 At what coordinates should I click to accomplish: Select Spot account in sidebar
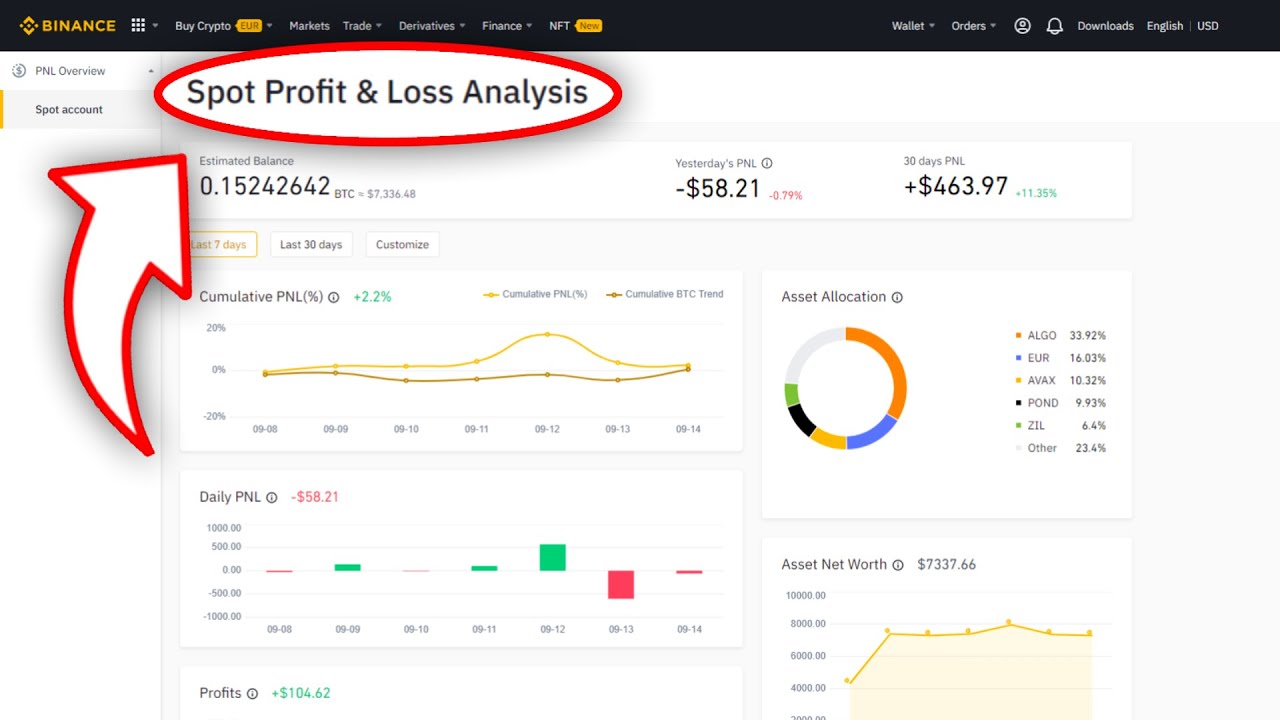coord(69,110)
